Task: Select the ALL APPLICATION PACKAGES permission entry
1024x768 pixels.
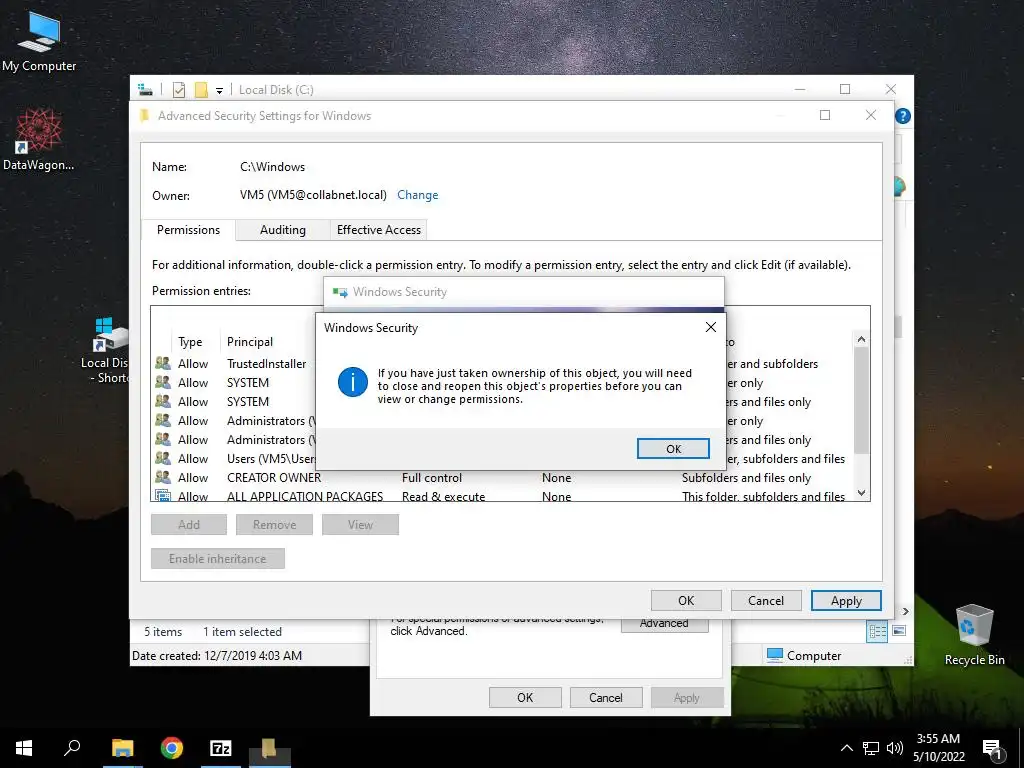Action: click(x=503, y=496)
